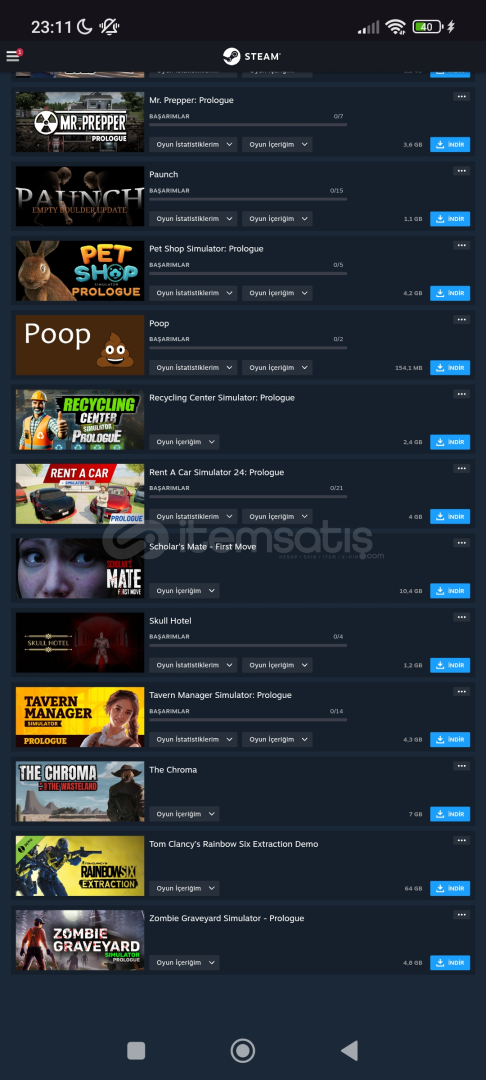This screenshot has height=1080, width=486.
Task: Open three-dot menu for Zombie Graveyard Simulator
Action: (461, 915)
